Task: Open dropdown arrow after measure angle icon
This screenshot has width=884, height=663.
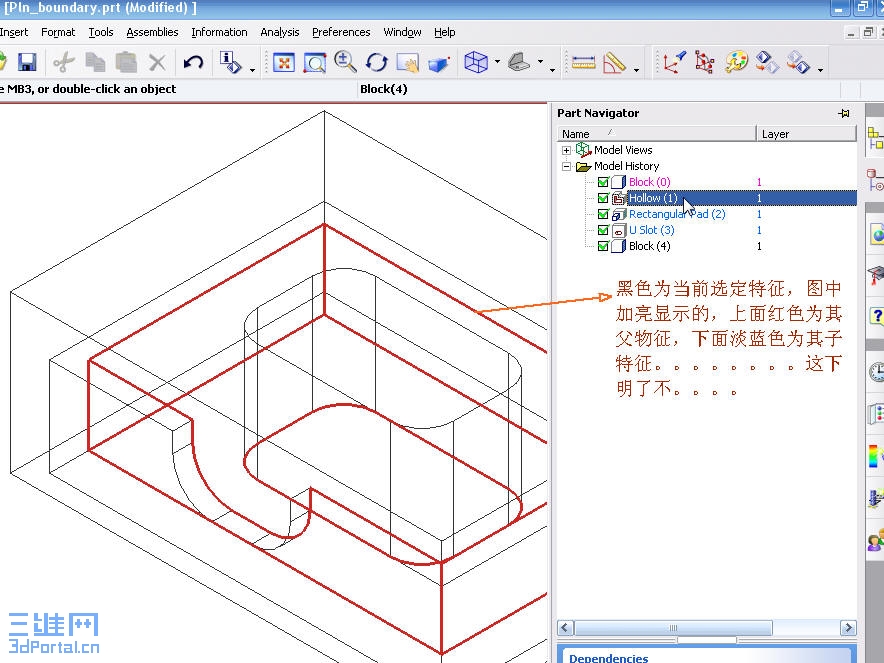Action: coord(636,70)
